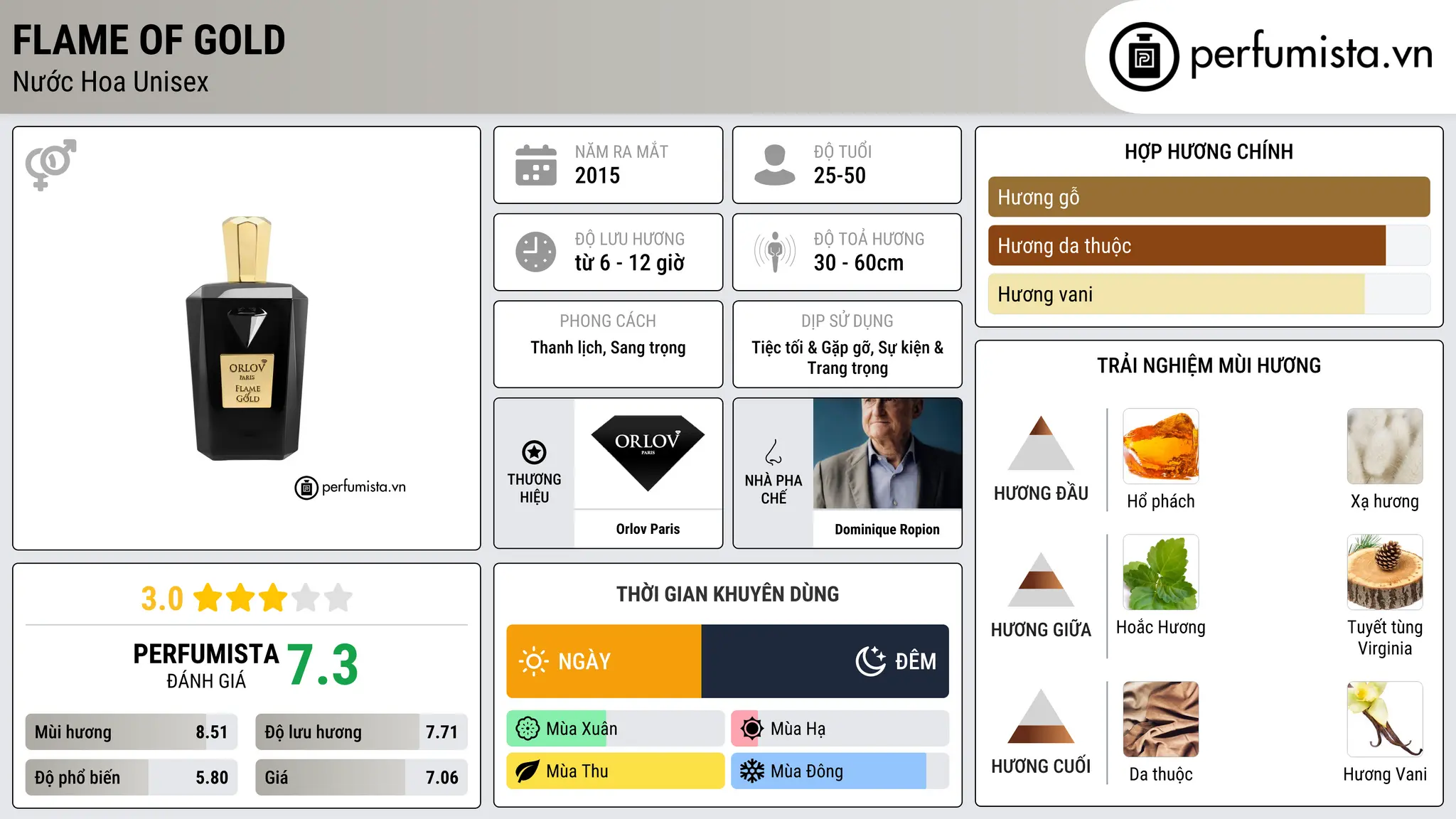This screenshot has width=1456, height=819.
Task: Click the longevity value từ 6 - 12 giờ
Action: pos(630,263)
